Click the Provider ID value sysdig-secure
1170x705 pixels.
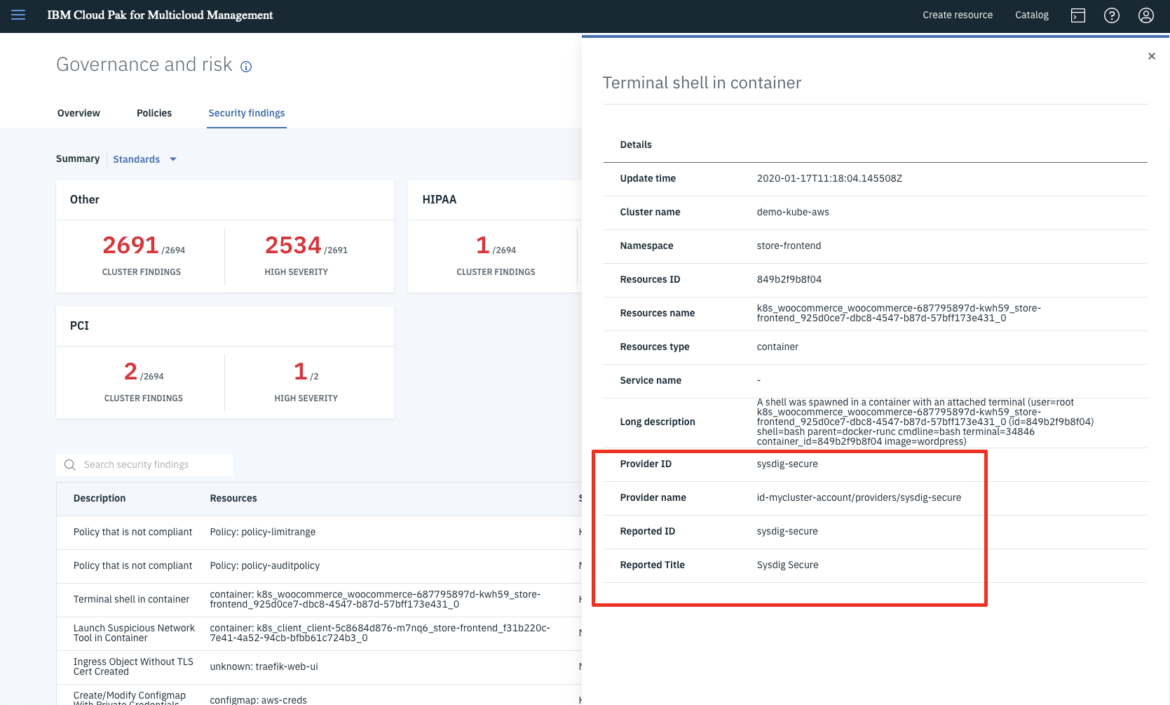pyautogui.click(x=787, y=463)
